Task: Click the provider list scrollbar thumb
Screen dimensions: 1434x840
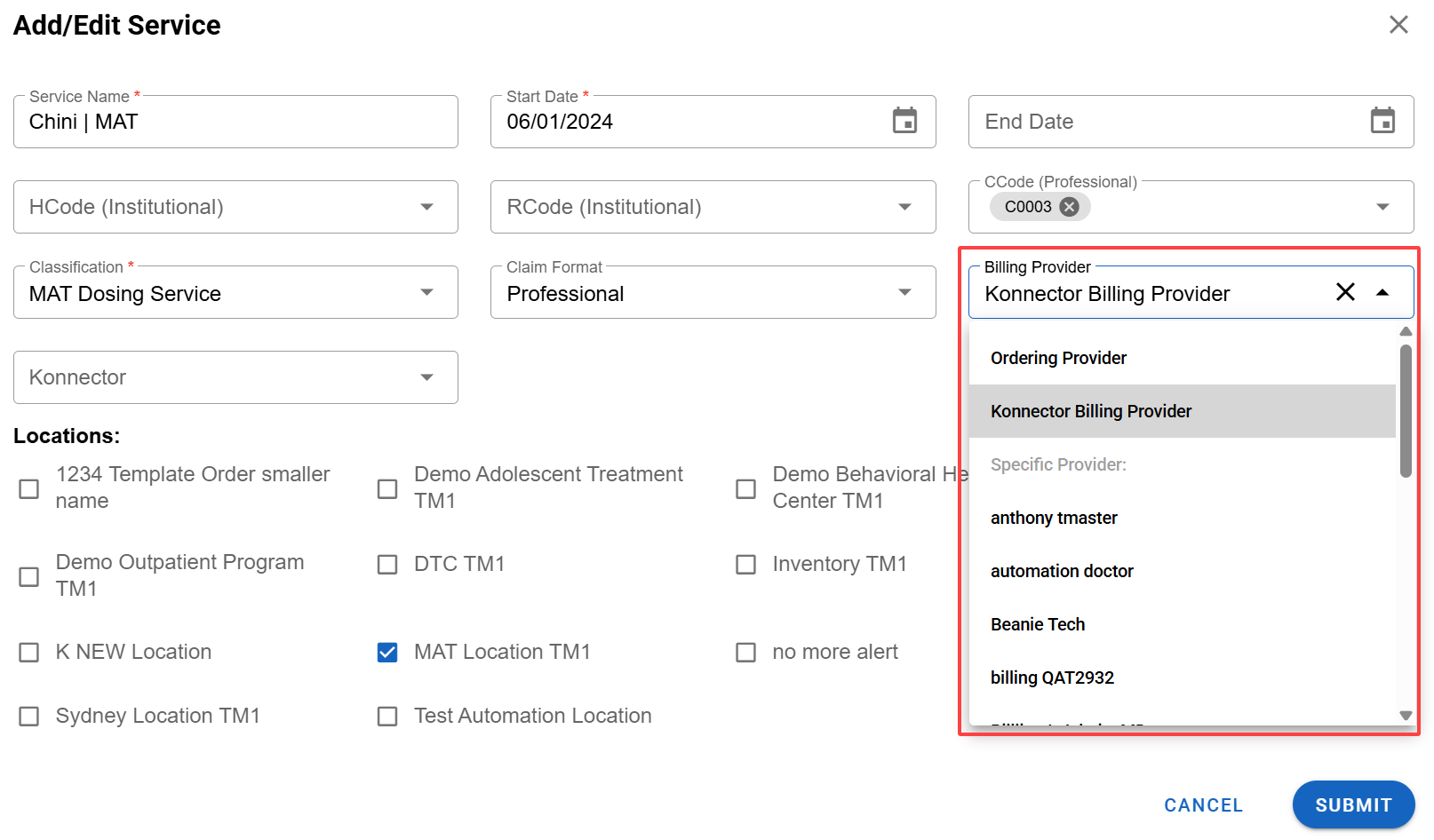Action: coord(1406,410)
